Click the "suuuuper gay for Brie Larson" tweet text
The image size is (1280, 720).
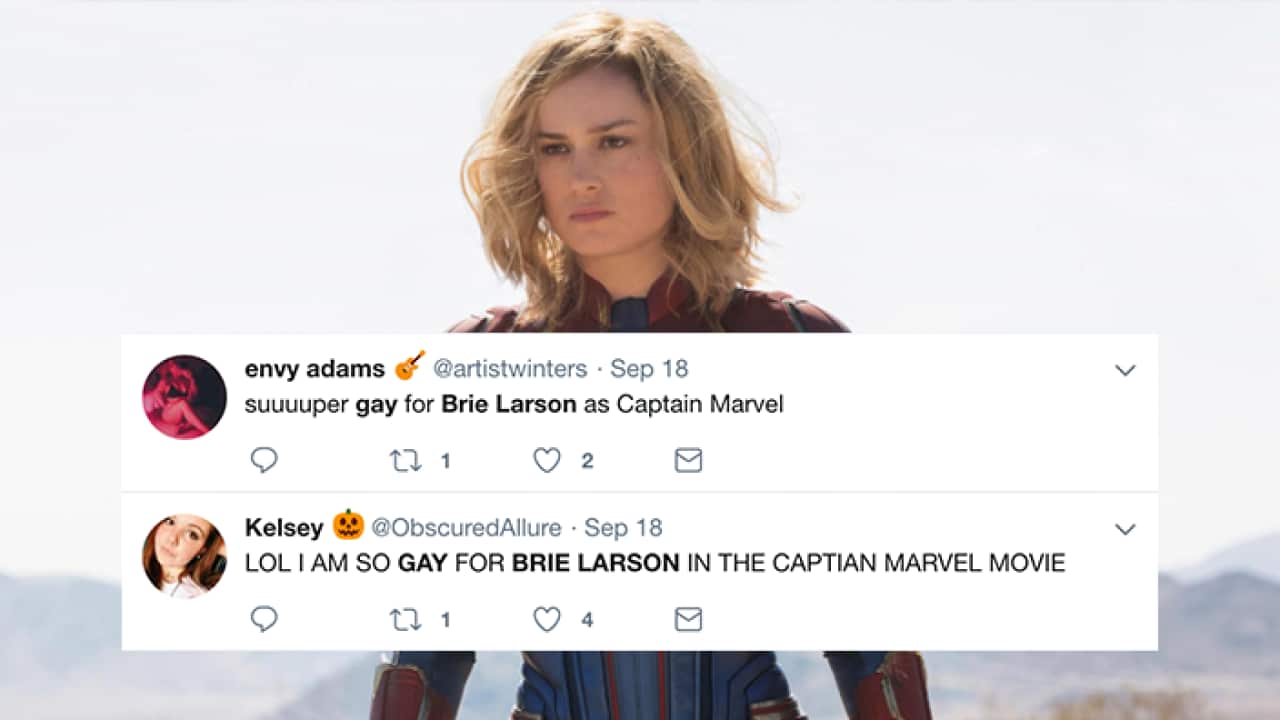coord(514,404)
